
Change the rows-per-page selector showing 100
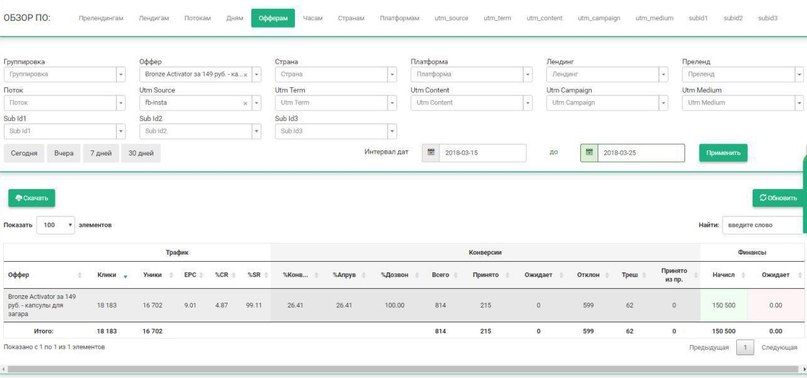tap(56, 225)
